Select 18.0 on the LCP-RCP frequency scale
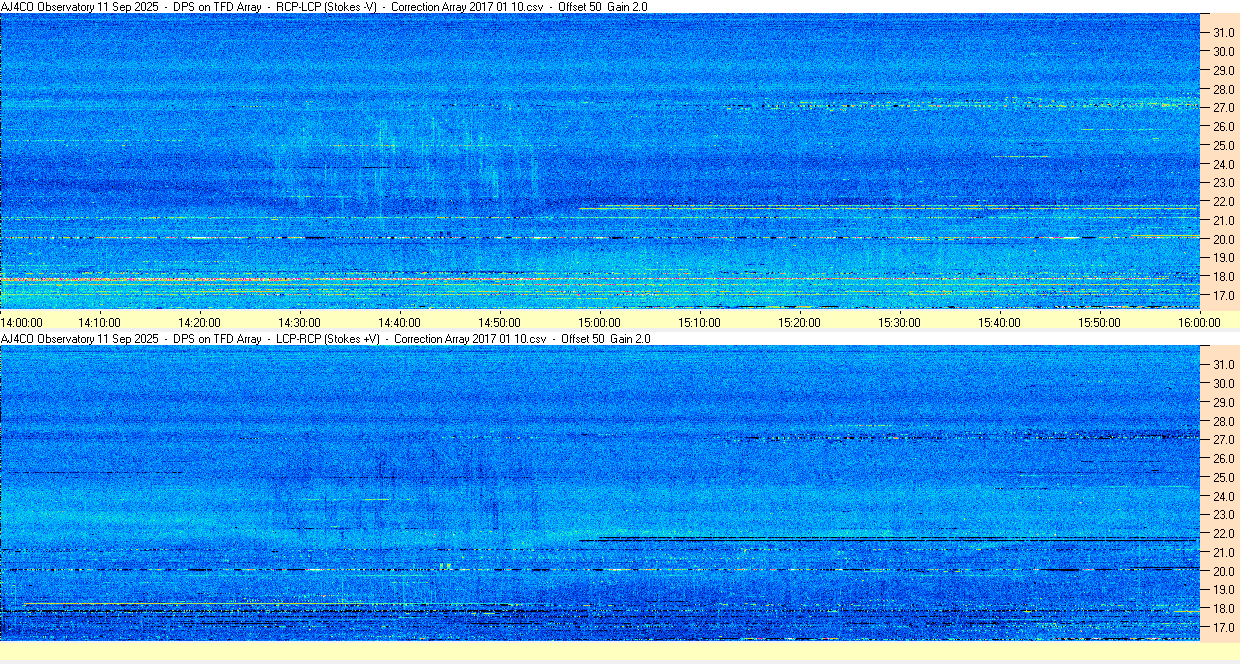Viewport: 1240px width, 664px height. tap(1224, 609)
